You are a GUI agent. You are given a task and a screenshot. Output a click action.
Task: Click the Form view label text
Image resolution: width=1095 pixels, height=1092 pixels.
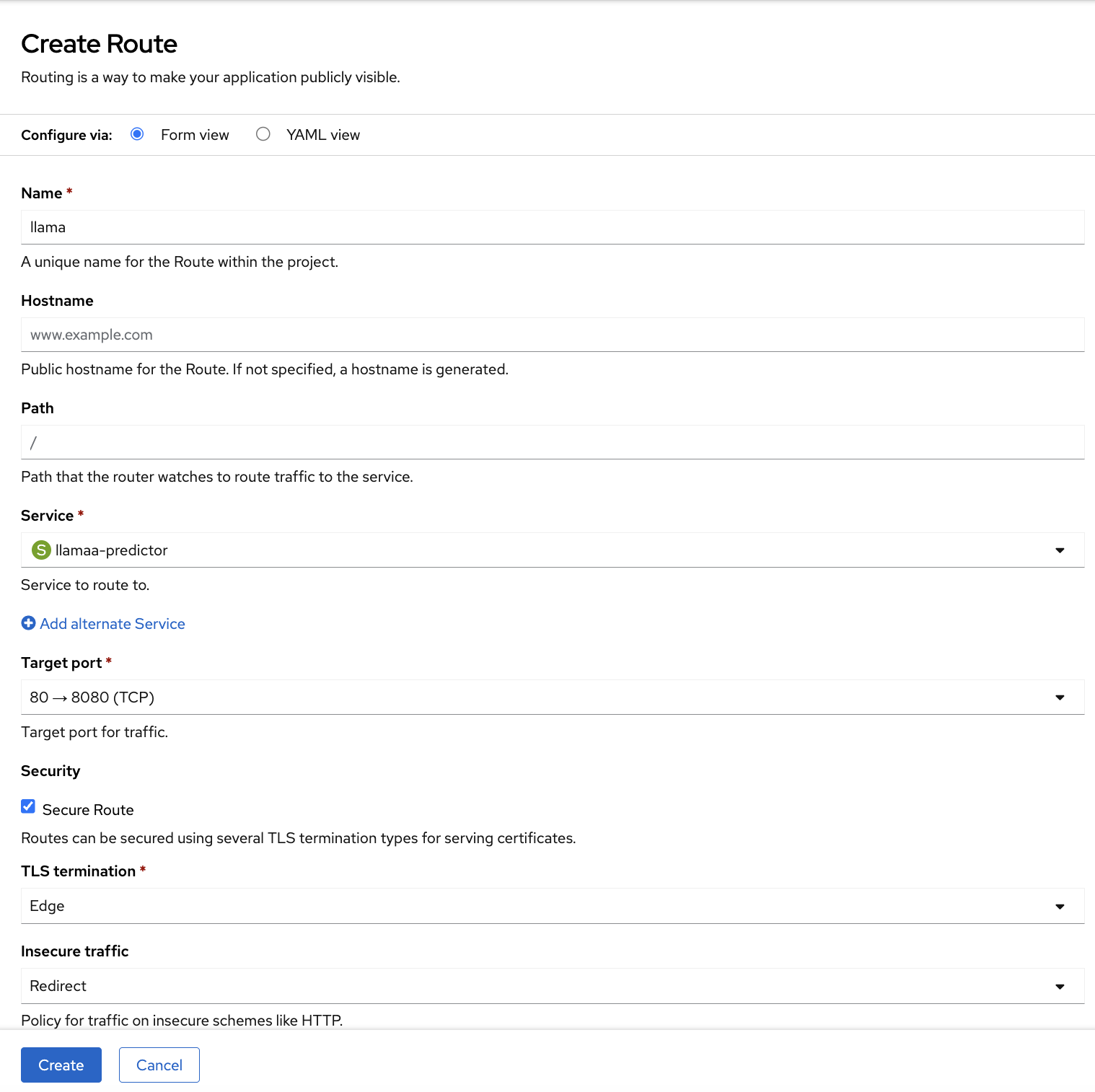click(x=195, y=135)
